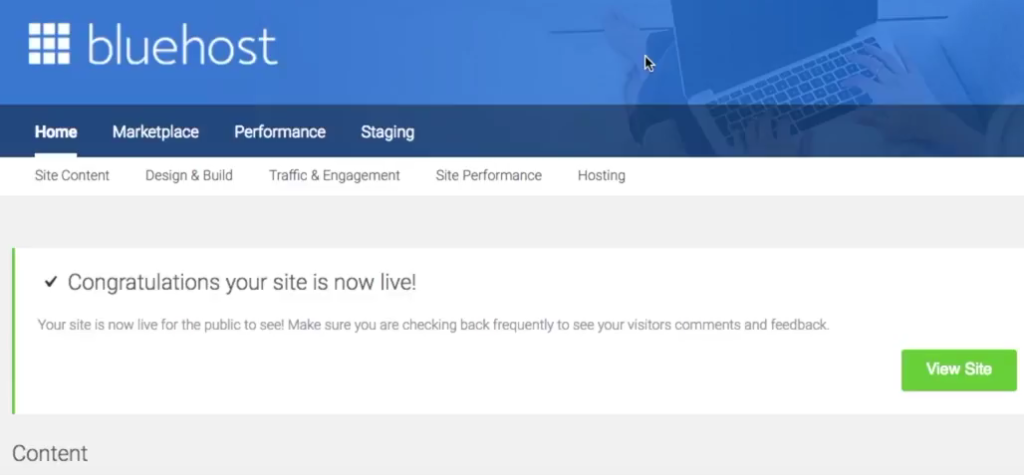Click the Content section heading

(50, 453)
